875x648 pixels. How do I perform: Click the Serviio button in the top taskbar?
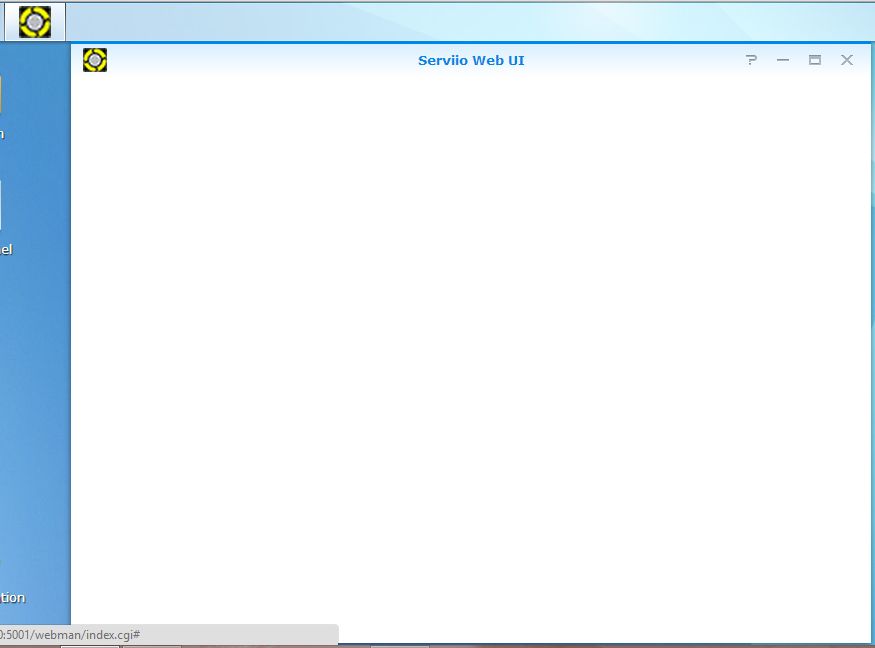click(x=35, y=21)
